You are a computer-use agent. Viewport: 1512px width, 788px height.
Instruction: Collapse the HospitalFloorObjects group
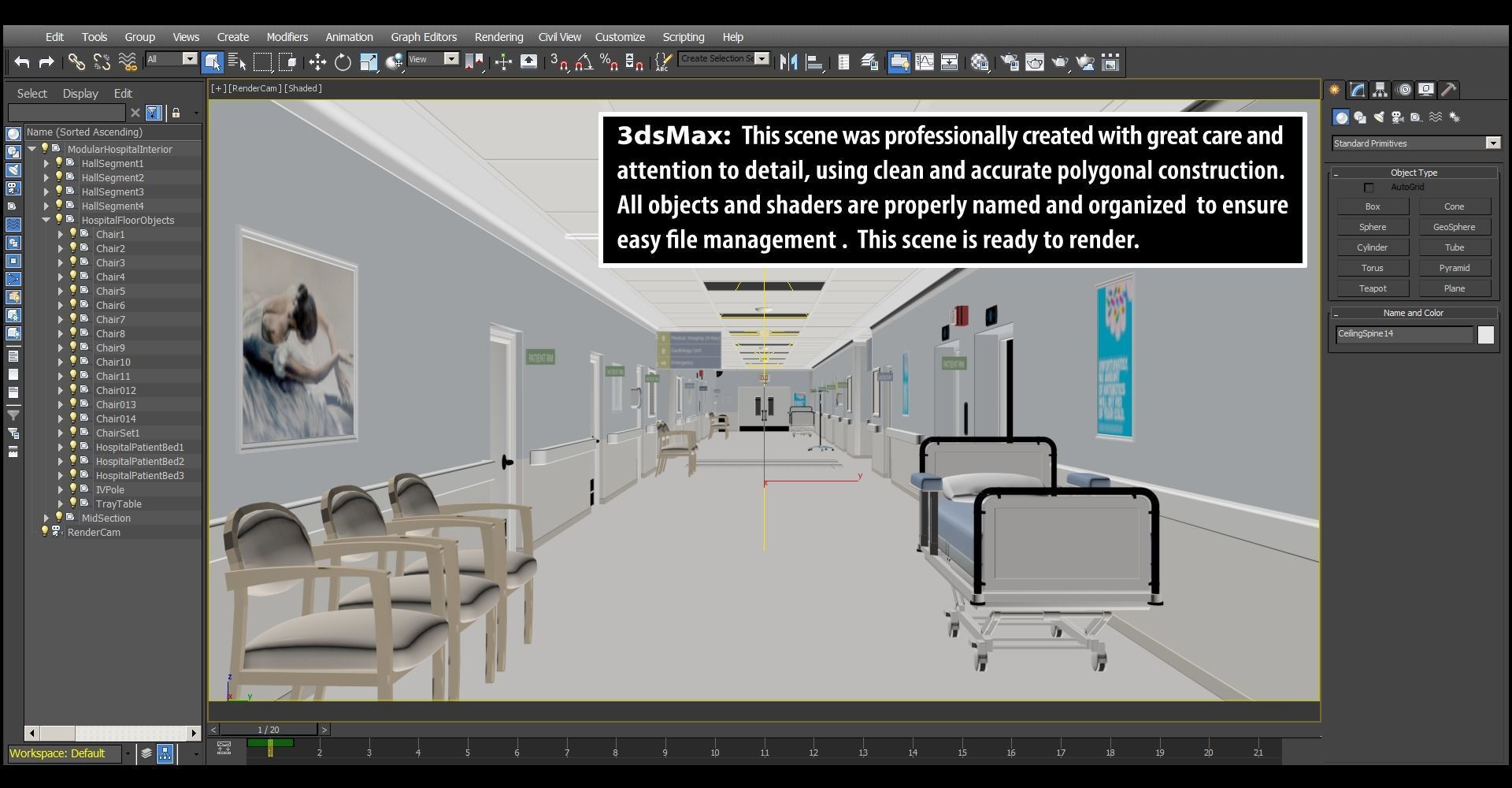tap(46, 220)
